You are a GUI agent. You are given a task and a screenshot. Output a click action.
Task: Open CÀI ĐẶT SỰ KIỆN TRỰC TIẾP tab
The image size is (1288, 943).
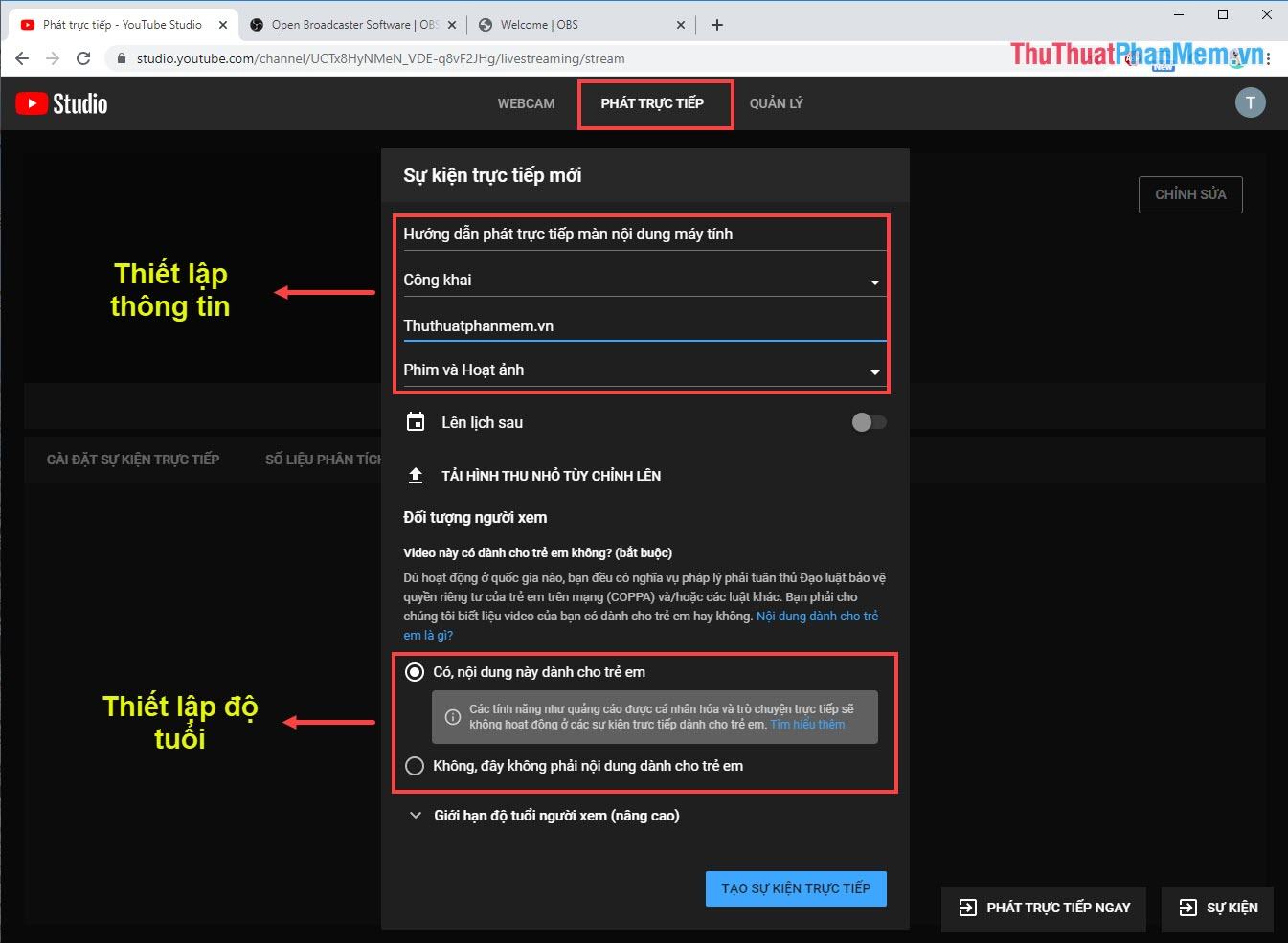(x=133, y=460)
